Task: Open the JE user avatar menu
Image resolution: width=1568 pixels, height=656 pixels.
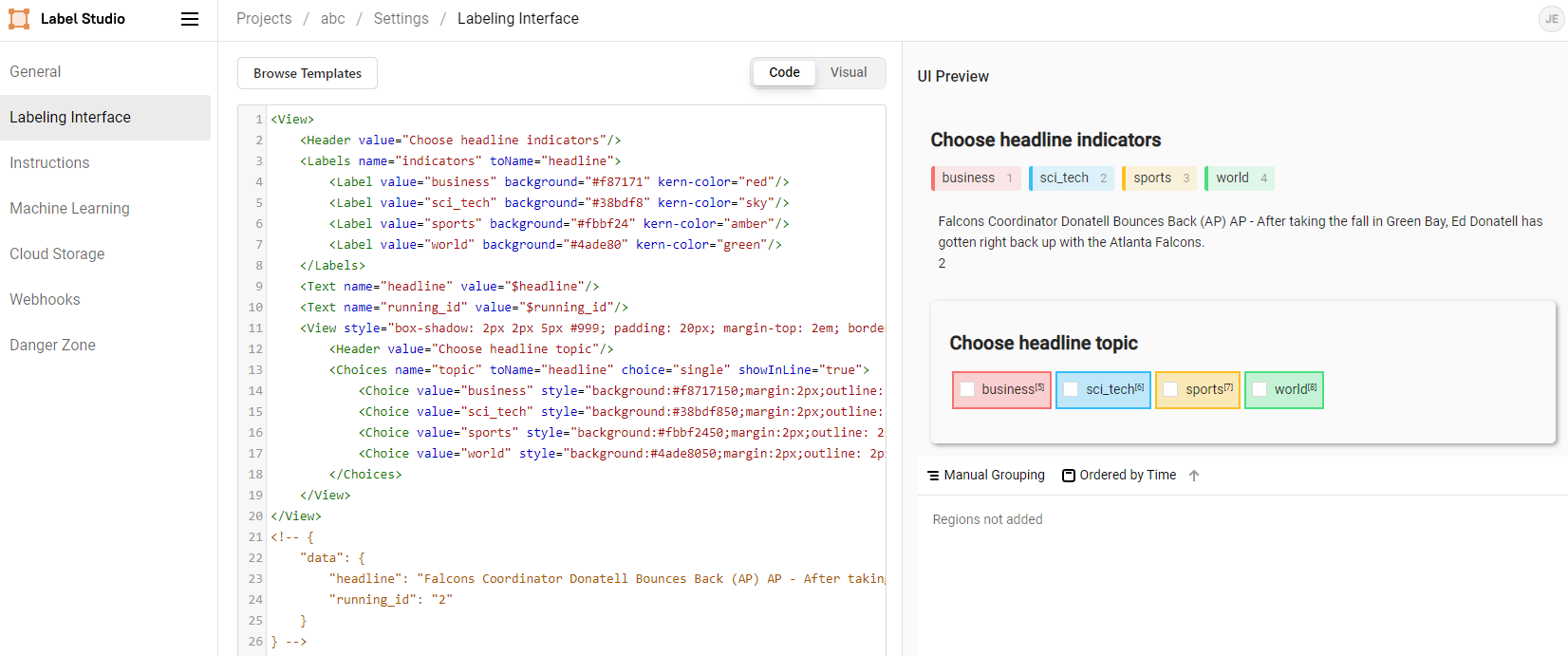Action: pos(1551,19)
